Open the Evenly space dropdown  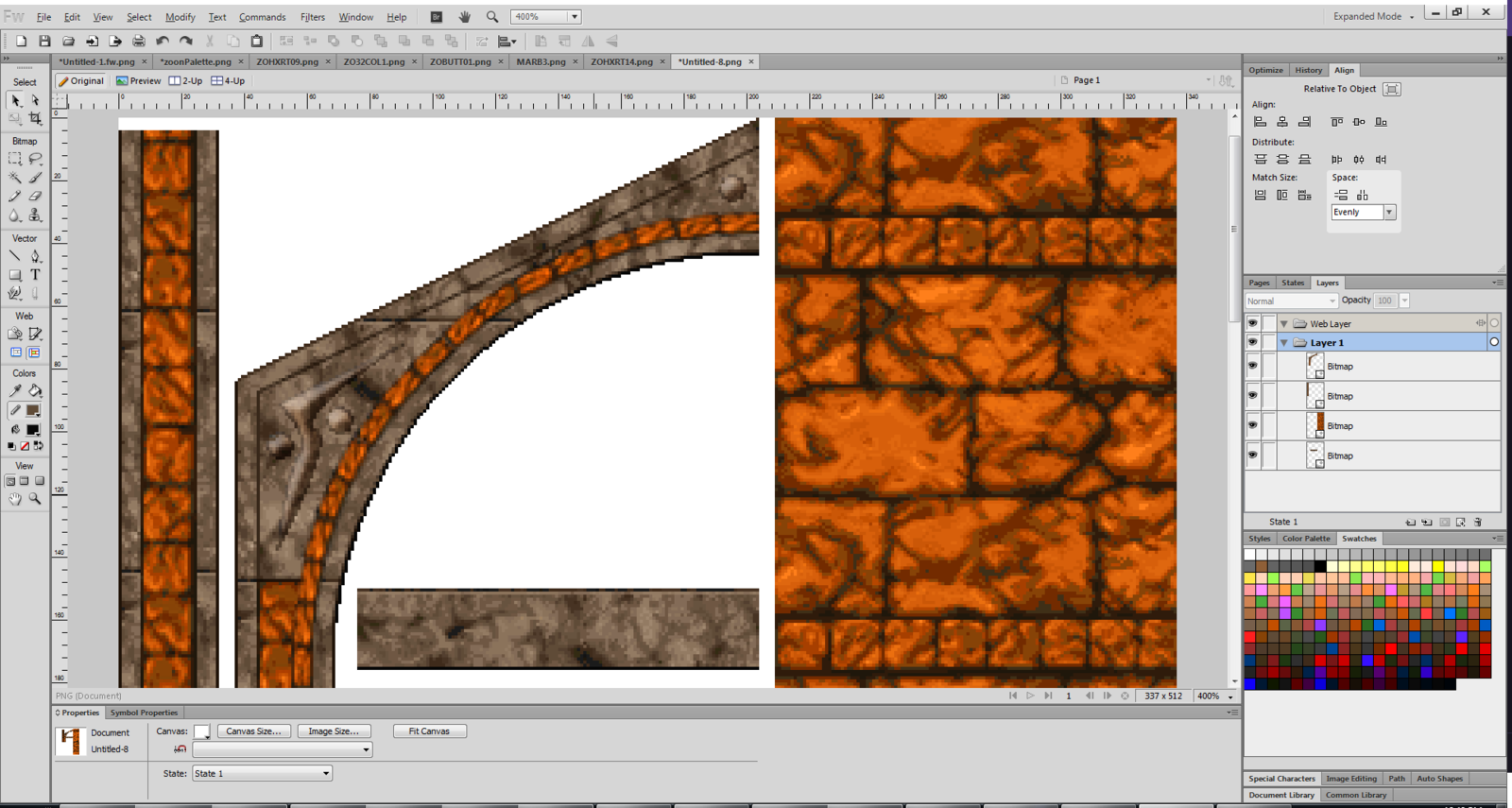1389,213
